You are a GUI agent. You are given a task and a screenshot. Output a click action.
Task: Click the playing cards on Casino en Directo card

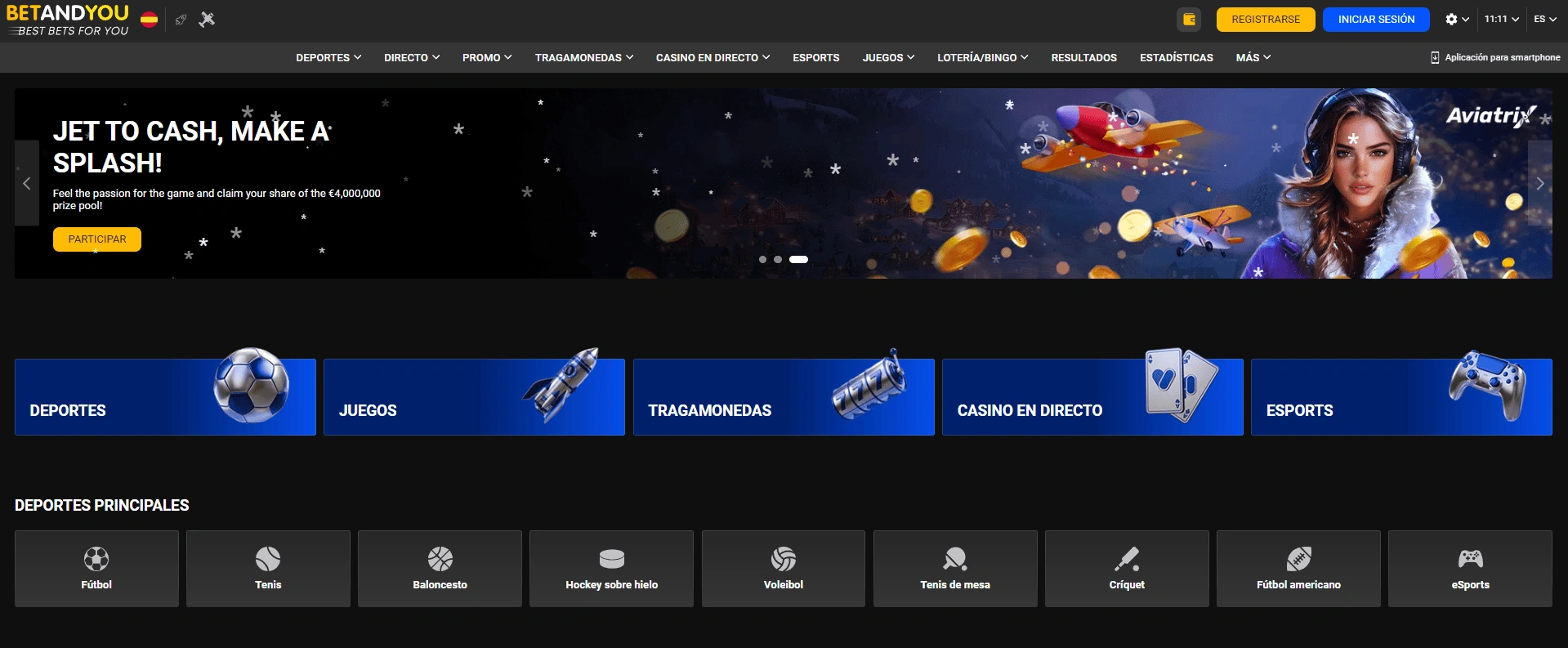(1182, 384)
